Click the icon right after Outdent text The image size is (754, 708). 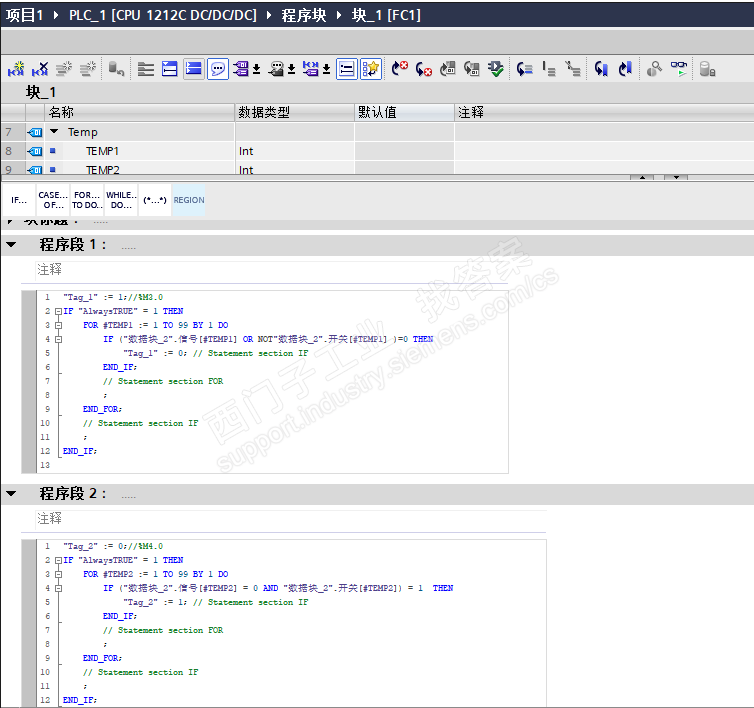(x=573, y=69)
